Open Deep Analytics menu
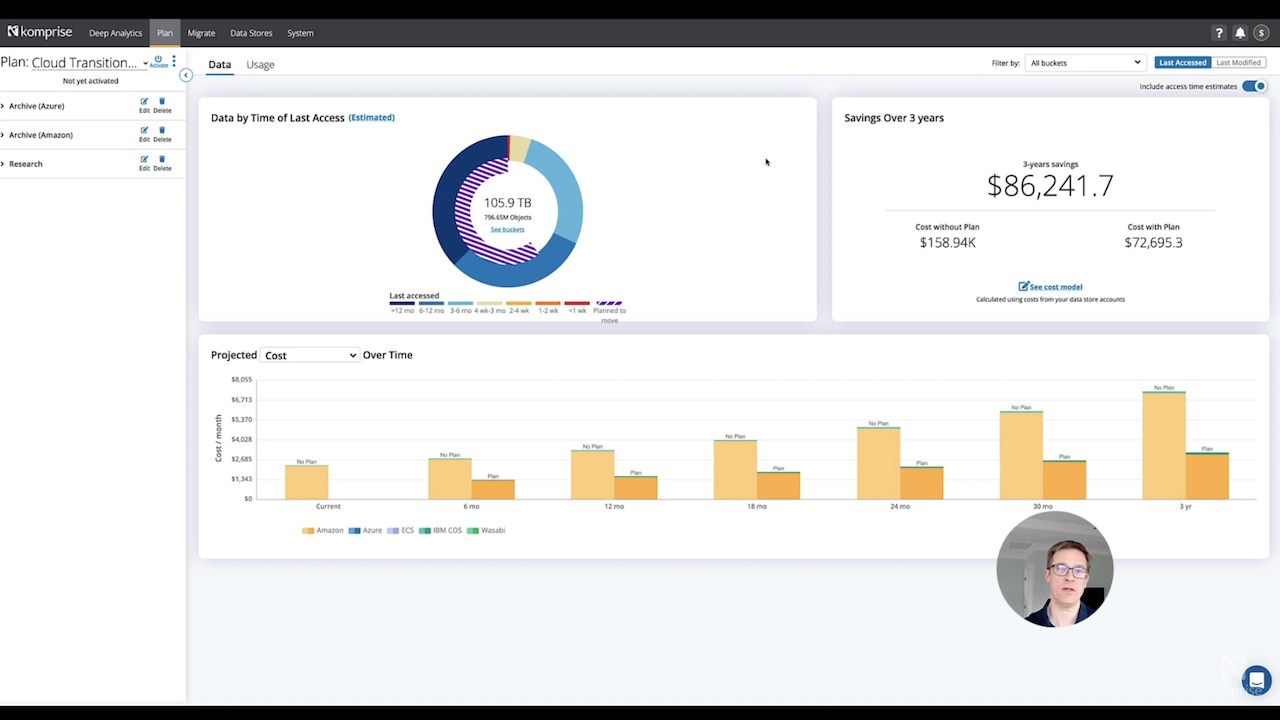Image resolution: width=1280 pixels, height=720 pixels. 115,33
